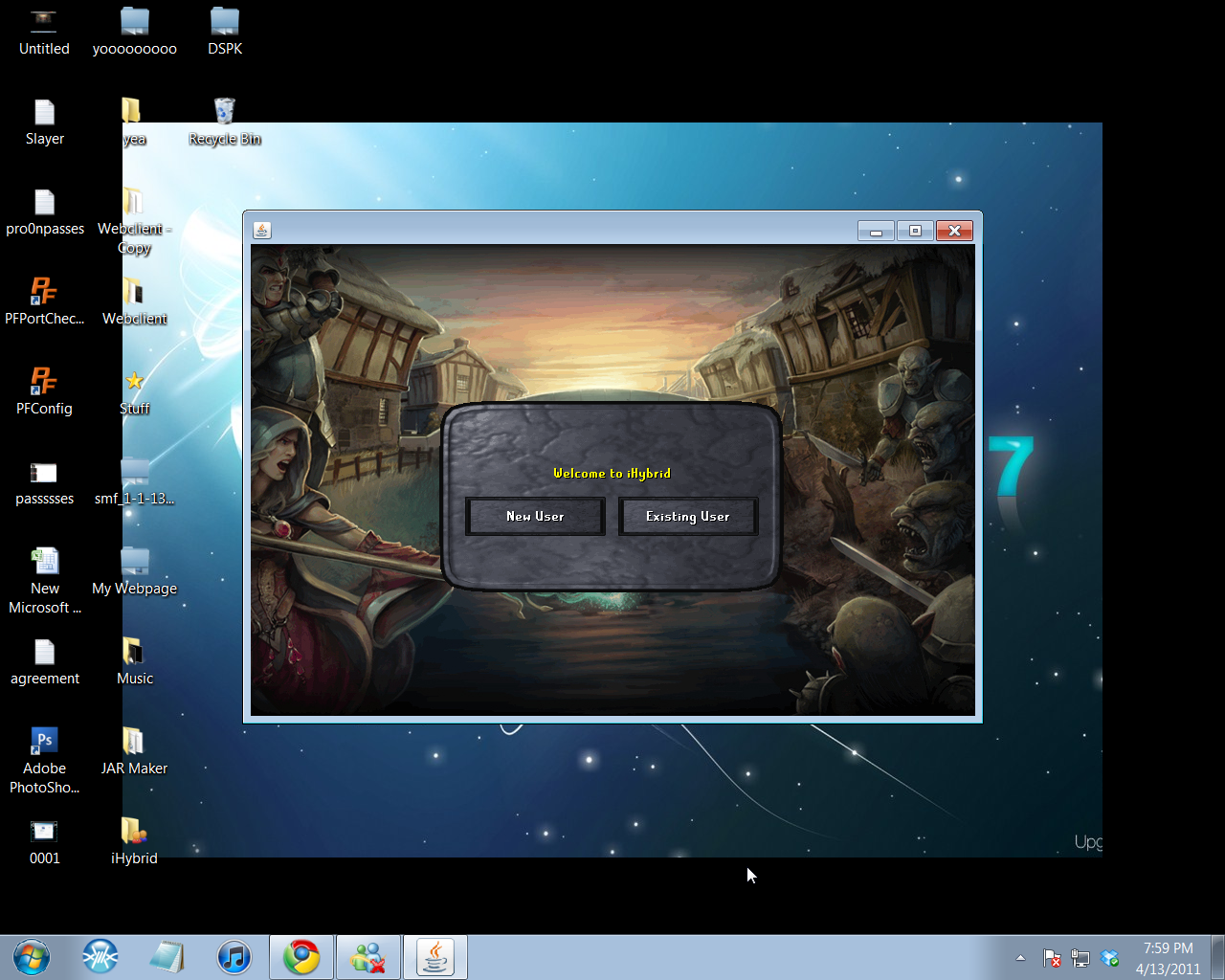Expand hidden system tray icons arrow
Viewport: 1225px width, 980px height.
(x=1020, y=957)
